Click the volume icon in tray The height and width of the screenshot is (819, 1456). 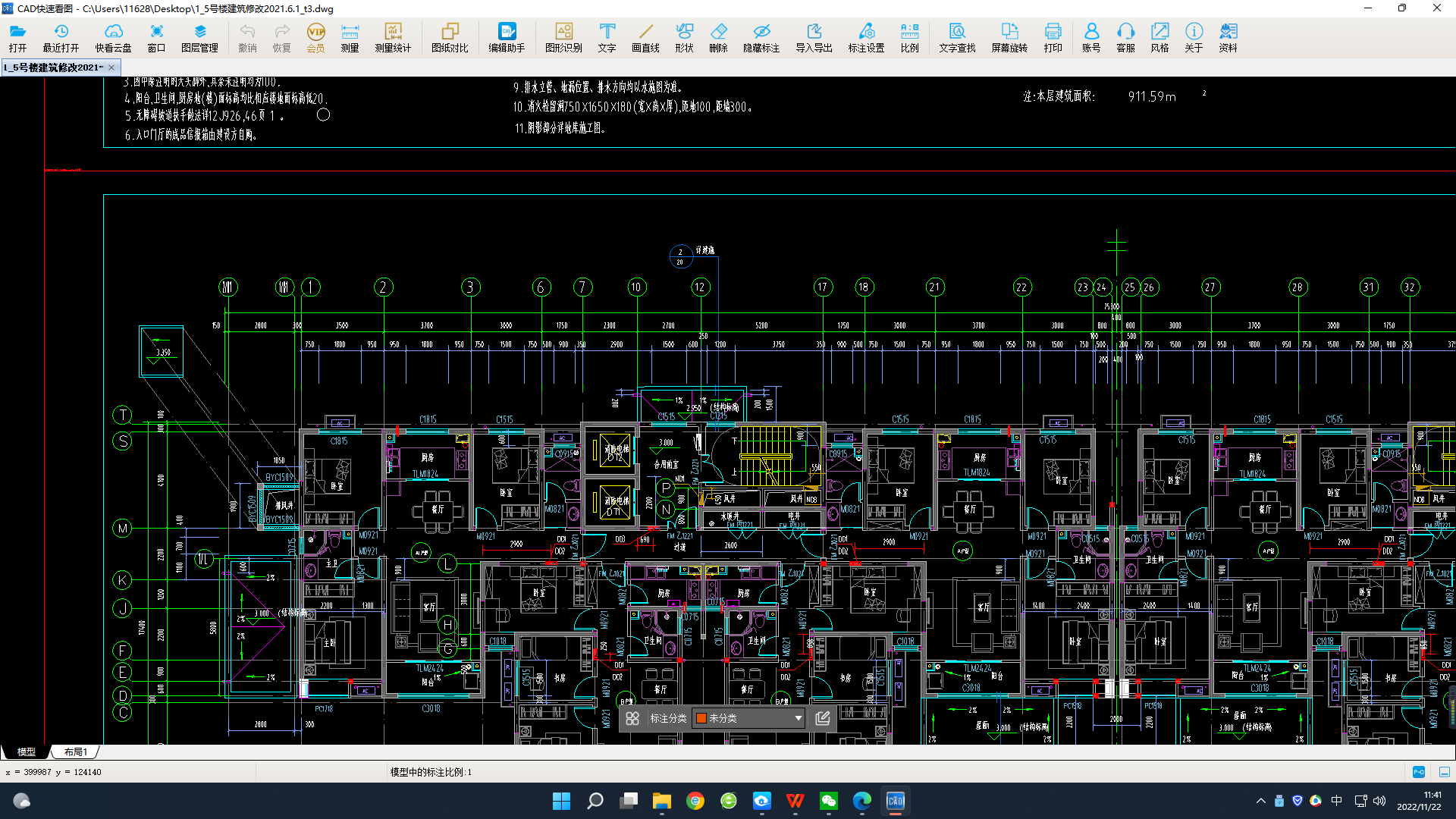(x=1379, y=801)
